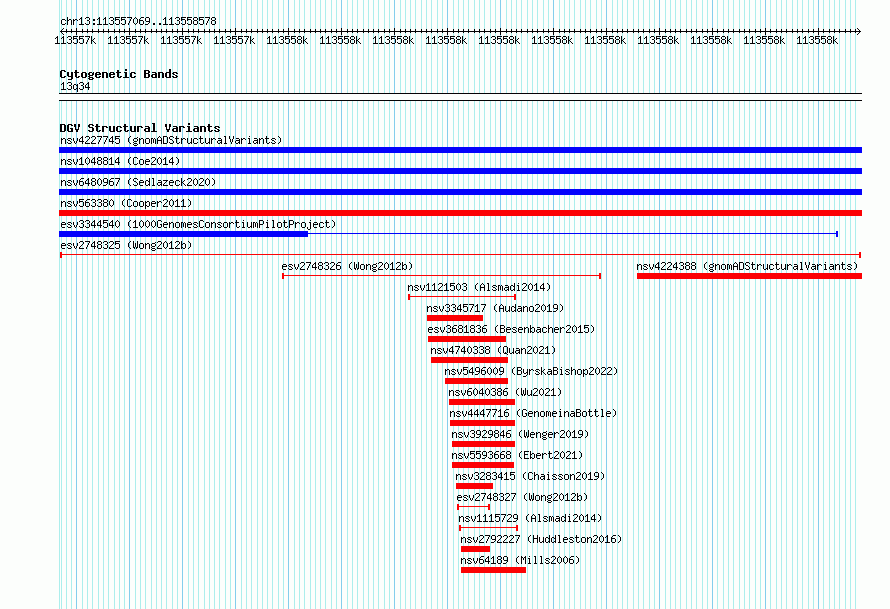Open nsv6040386 (Wu2021) variant label
This screenshot has width=890, height=609.
(x=505, y=392)
